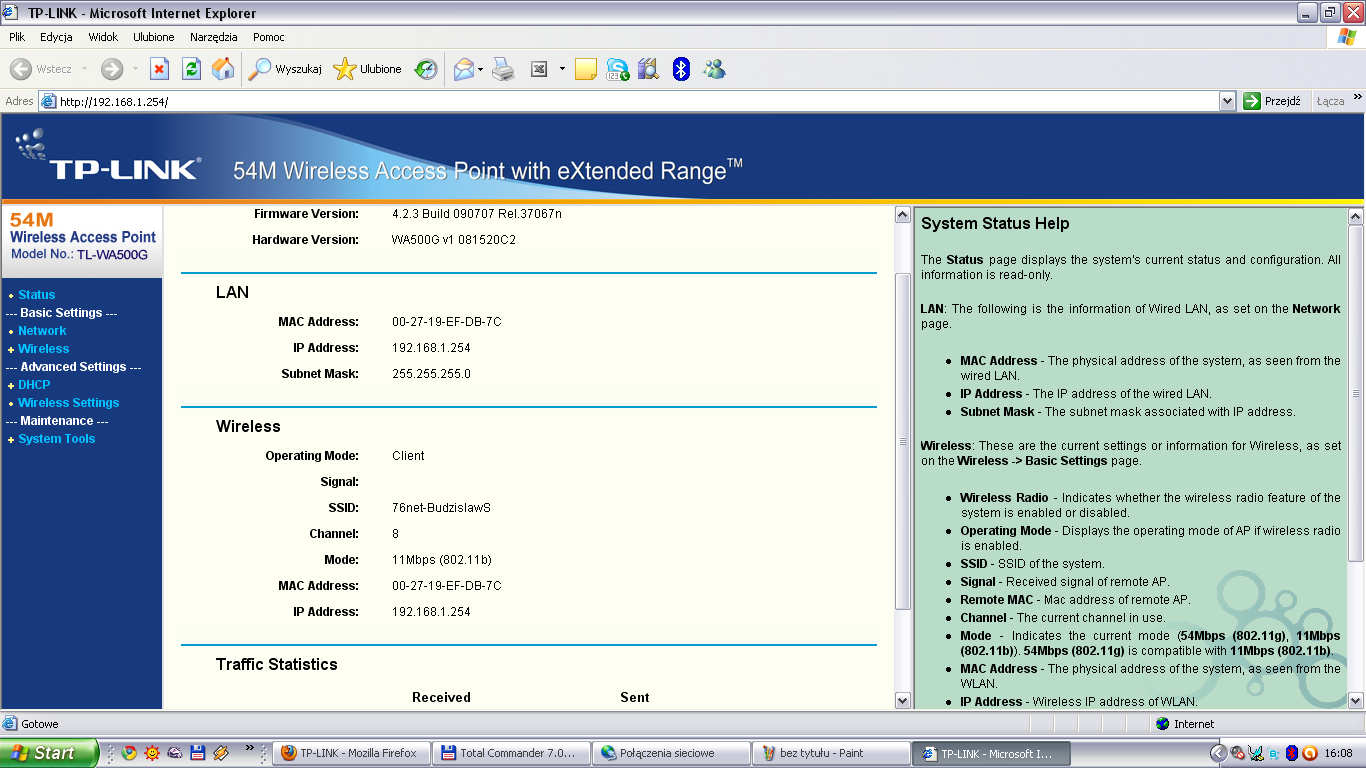Click the edit document toolbar icon
Viewport: 1366px width, 768px height.
click(x=539, y=69)
